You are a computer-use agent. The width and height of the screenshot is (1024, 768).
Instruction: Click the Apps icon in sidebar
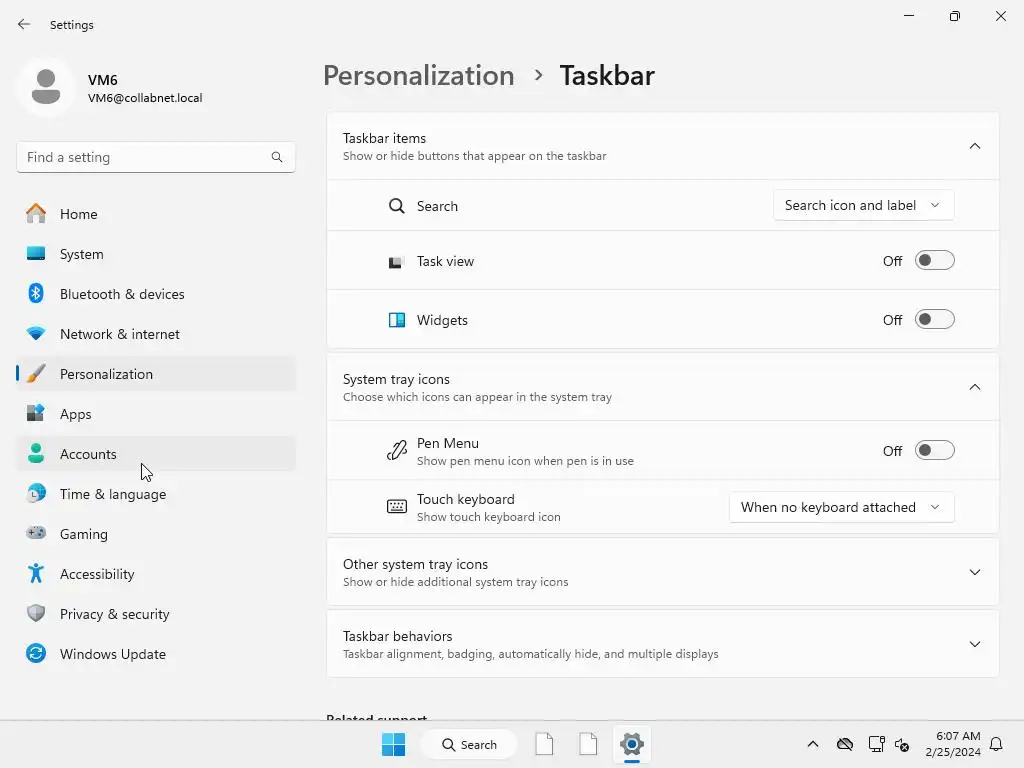(x=36, y=413)
